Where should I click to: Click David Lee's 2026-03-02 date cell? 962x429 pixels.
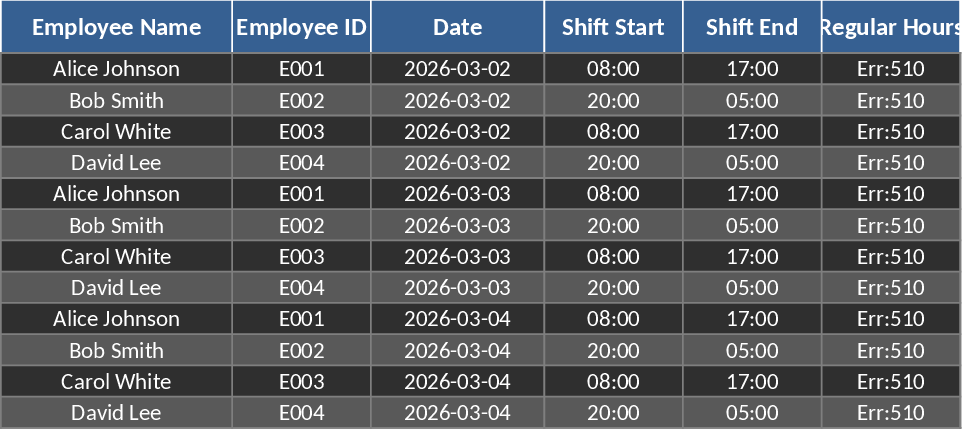point(457,162)
